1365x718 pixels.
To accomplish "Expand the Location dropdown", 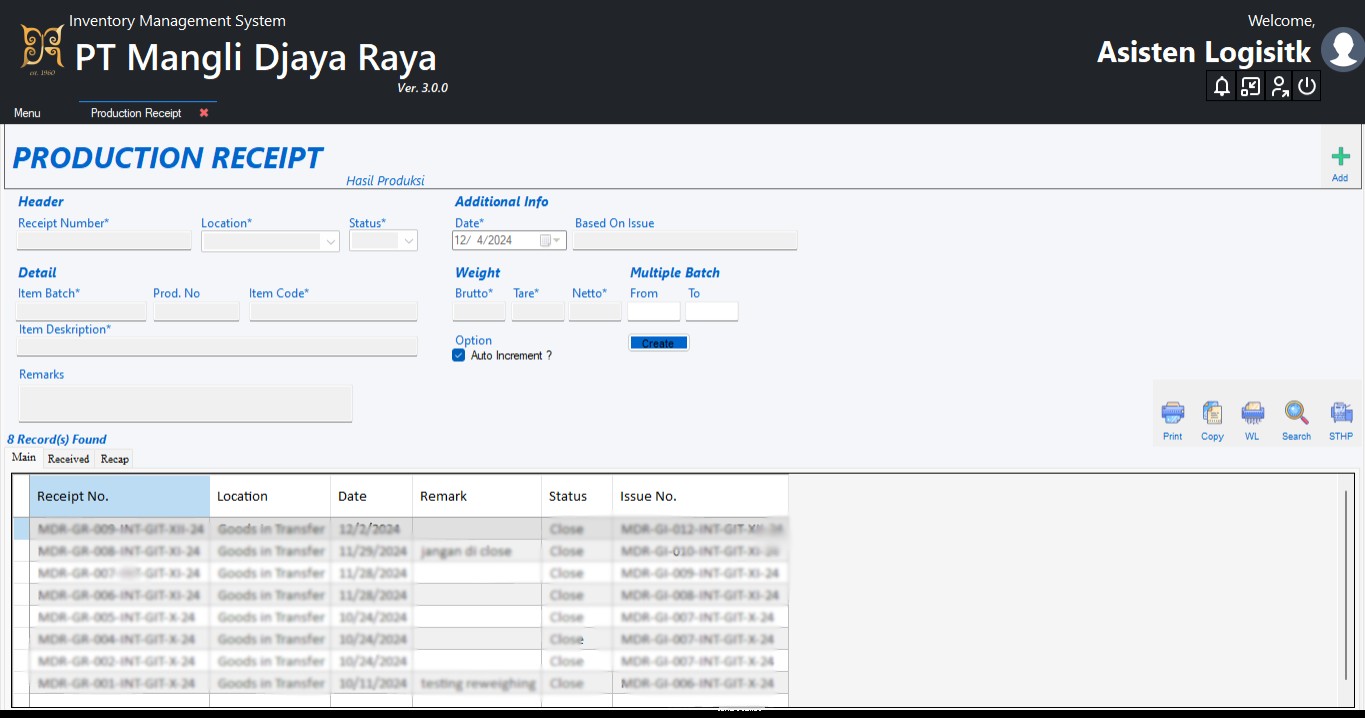I will (331, 241).
